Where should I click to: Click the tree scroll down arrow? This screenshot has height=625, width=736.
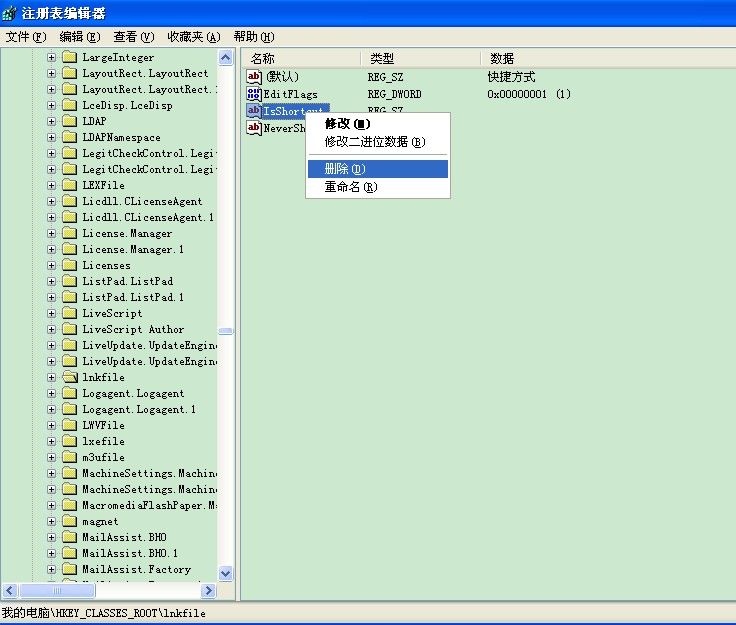226,573
